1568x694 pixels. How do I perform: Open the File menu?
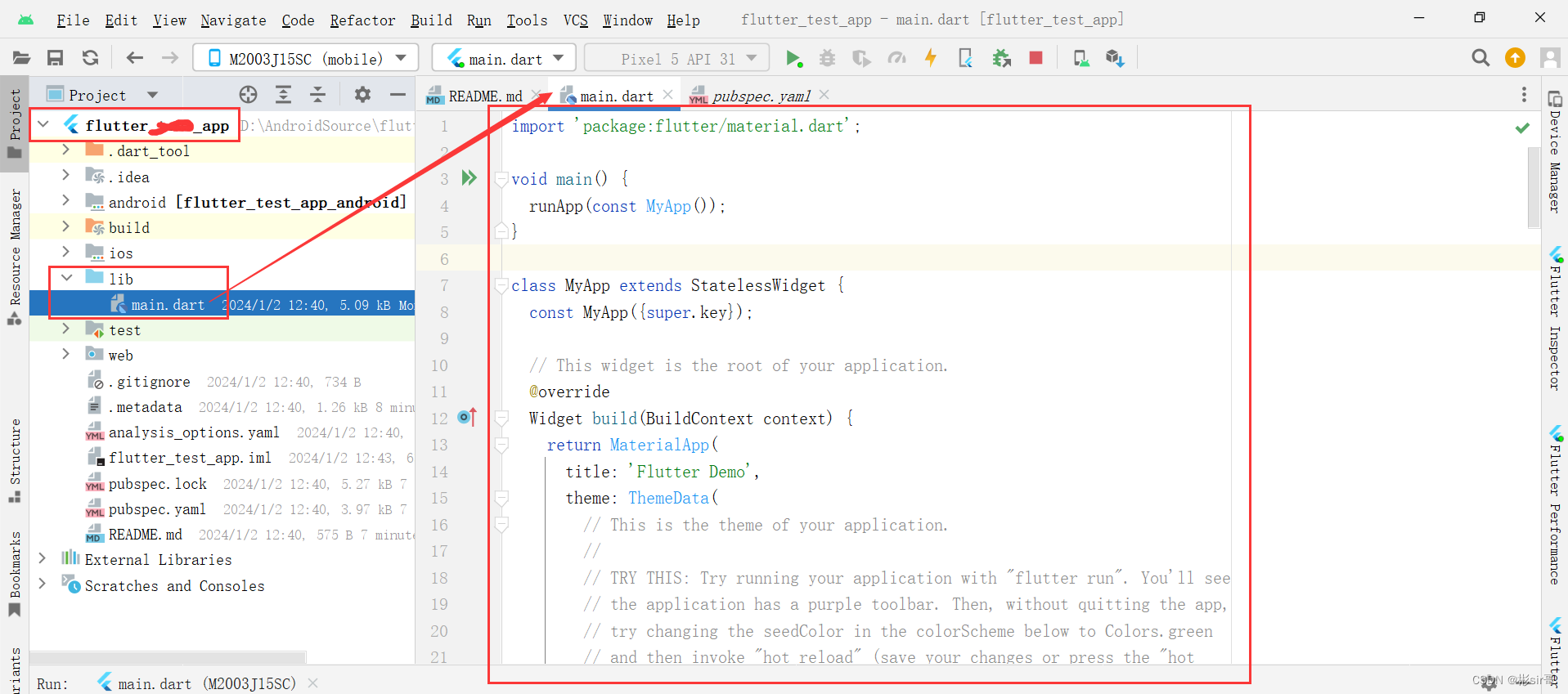(x=73, y=20)
